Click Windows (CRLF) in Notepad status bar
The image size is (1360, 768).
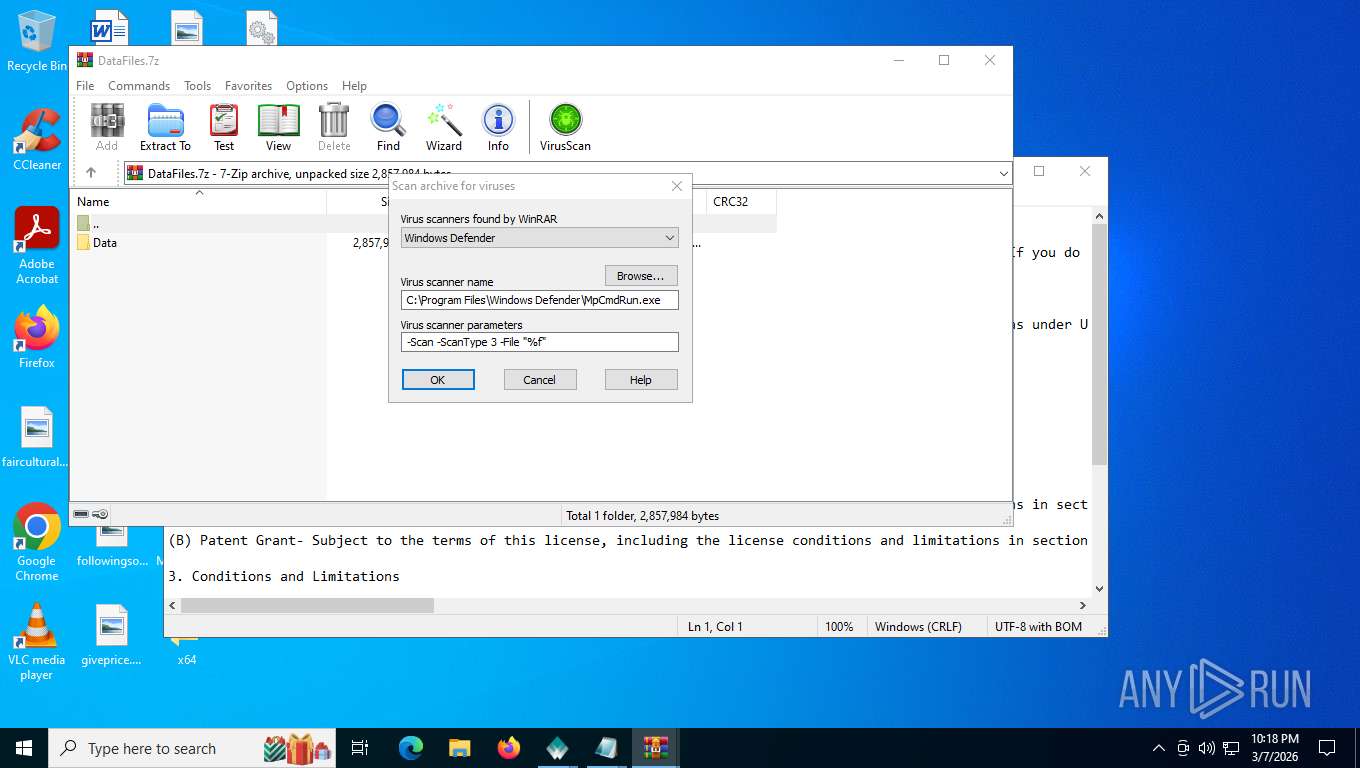coord(918,627)
